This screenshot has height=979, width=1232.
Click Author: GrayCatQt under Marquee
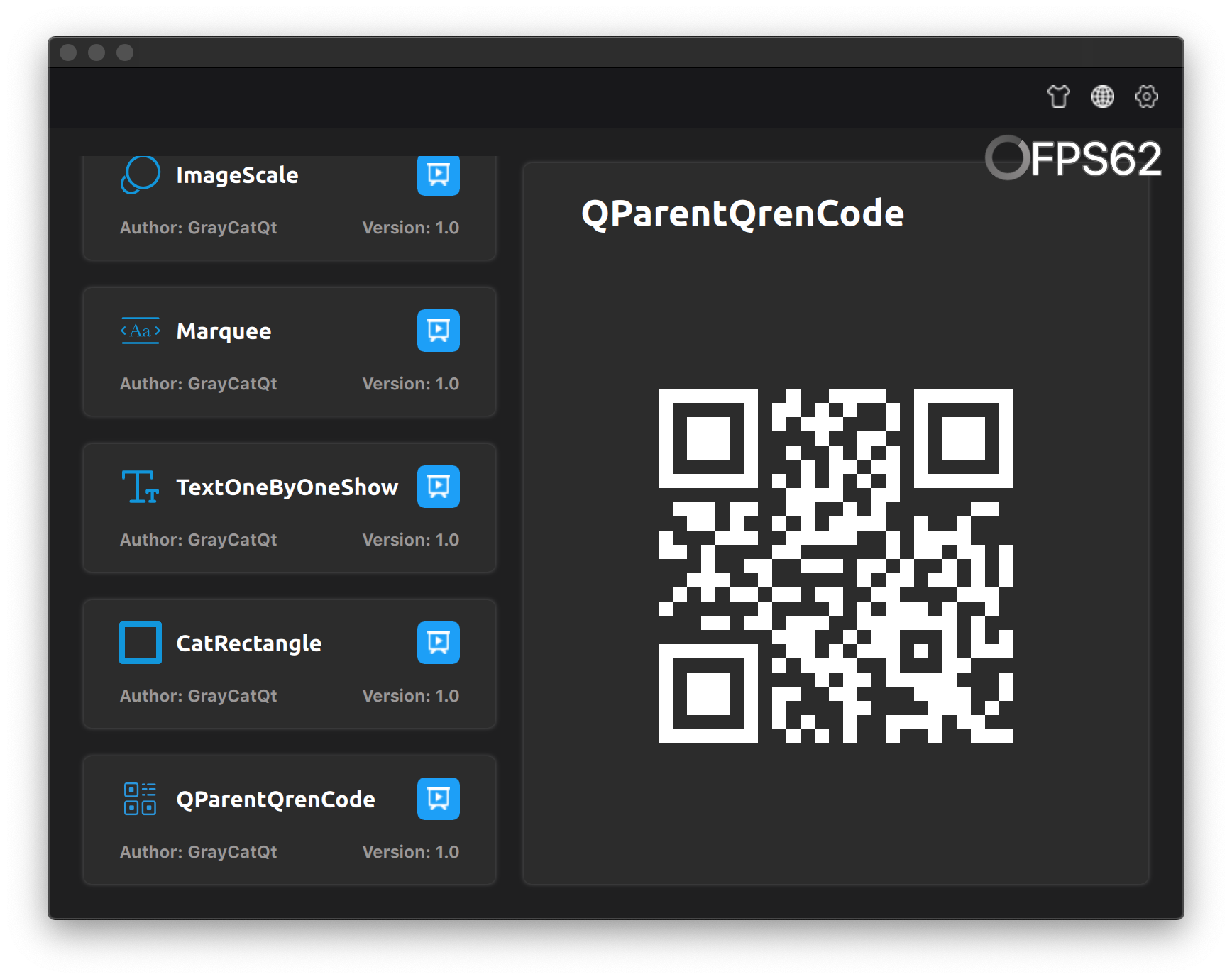point(198,384)
